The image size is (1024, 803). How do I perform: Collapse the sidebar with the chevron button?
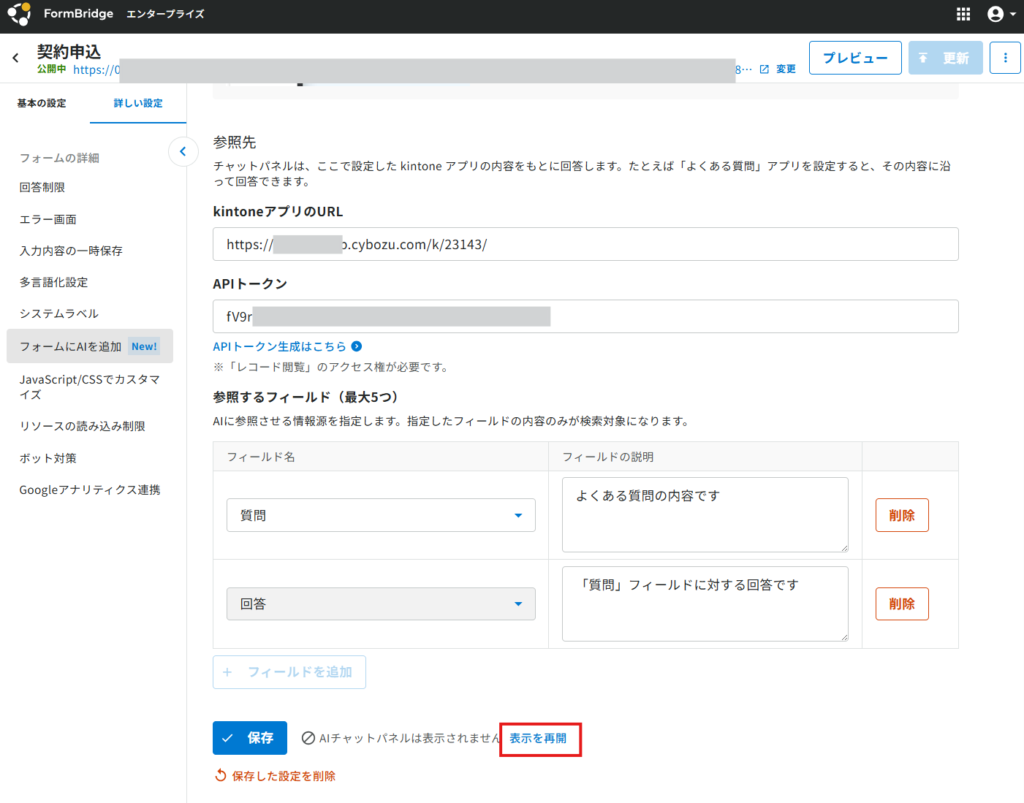click(x=183, y=151)
